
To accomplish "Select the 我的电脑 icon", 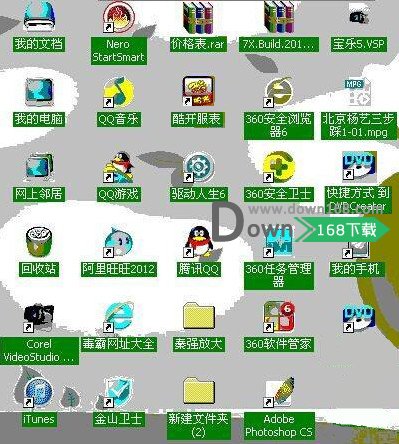I will tap(38, 92).
